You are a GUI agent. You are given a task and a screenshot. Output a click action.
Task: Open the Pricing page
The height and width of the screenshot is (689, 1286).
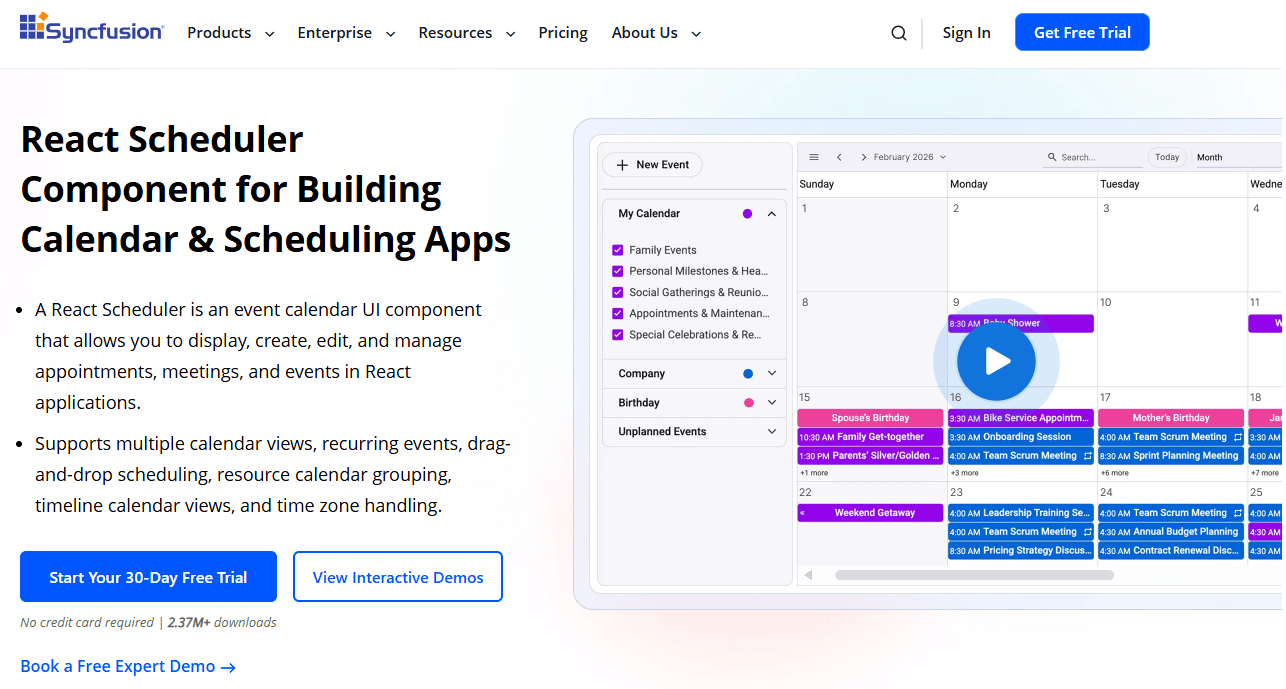(x=563, y=33)
